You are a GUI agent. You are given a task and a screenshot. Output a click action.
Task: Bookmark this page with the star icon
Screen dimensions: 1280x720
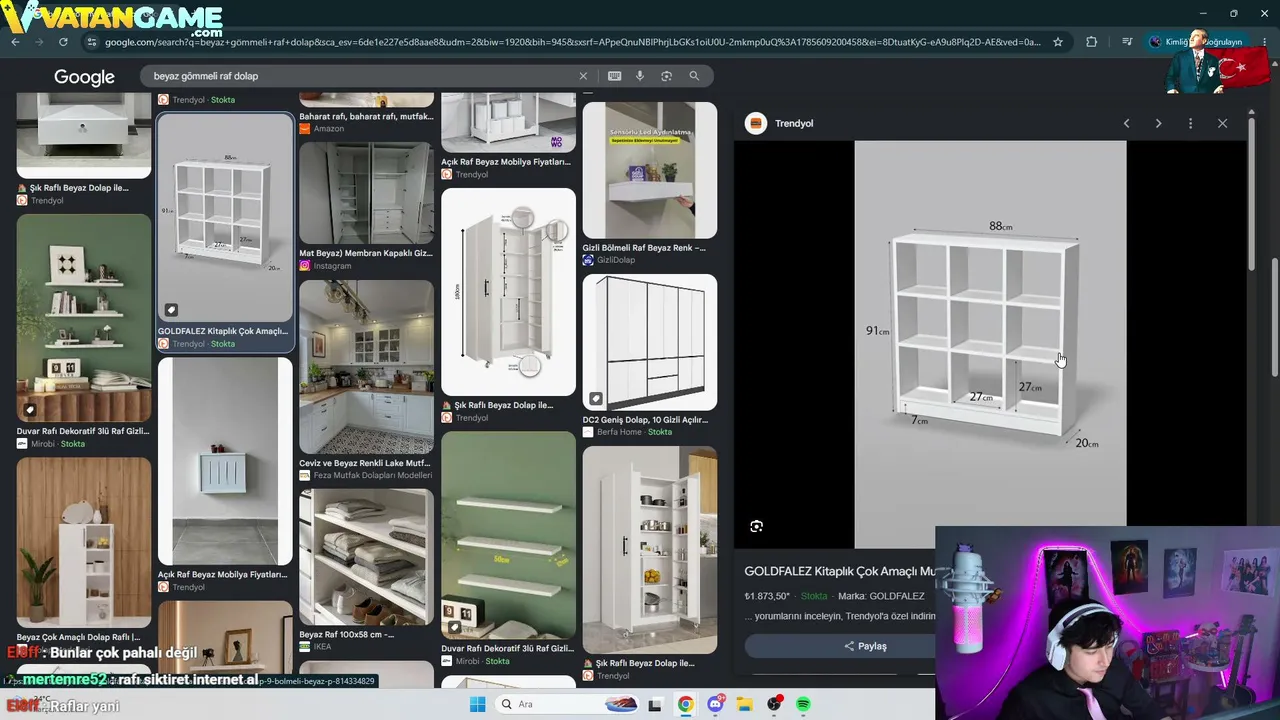[1058, 42]
